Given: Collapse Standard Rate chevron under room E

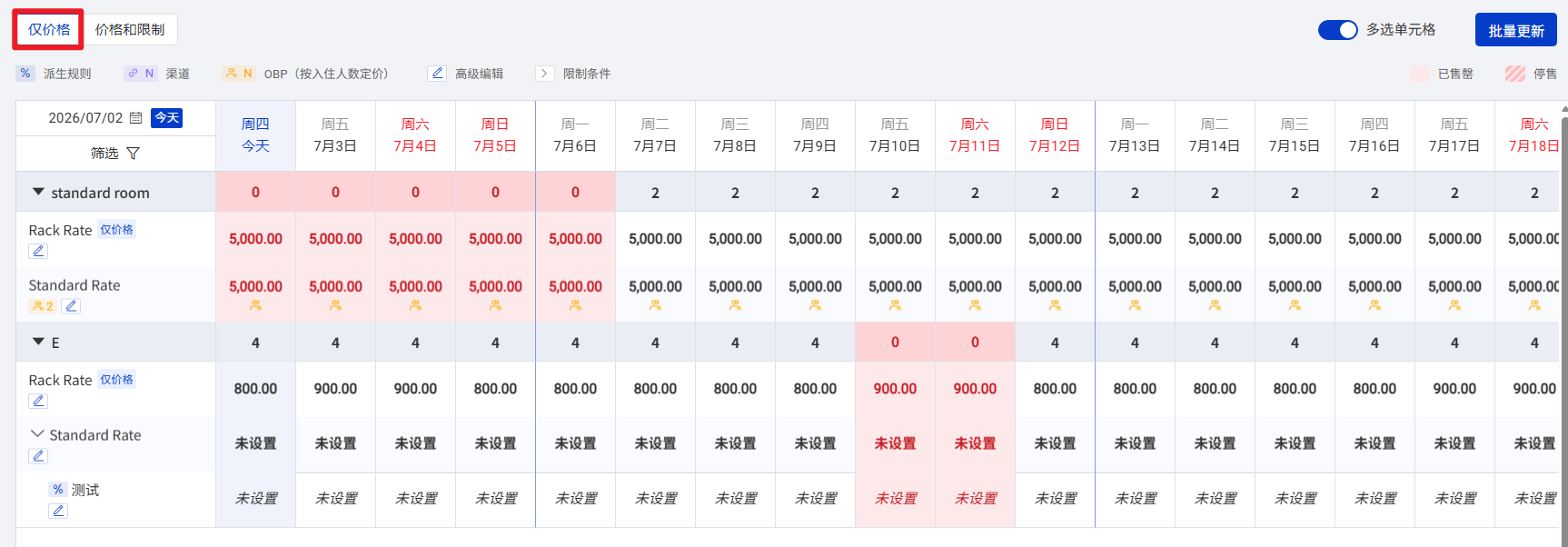Looking at the screenshot, I should (x=37, y=434).
